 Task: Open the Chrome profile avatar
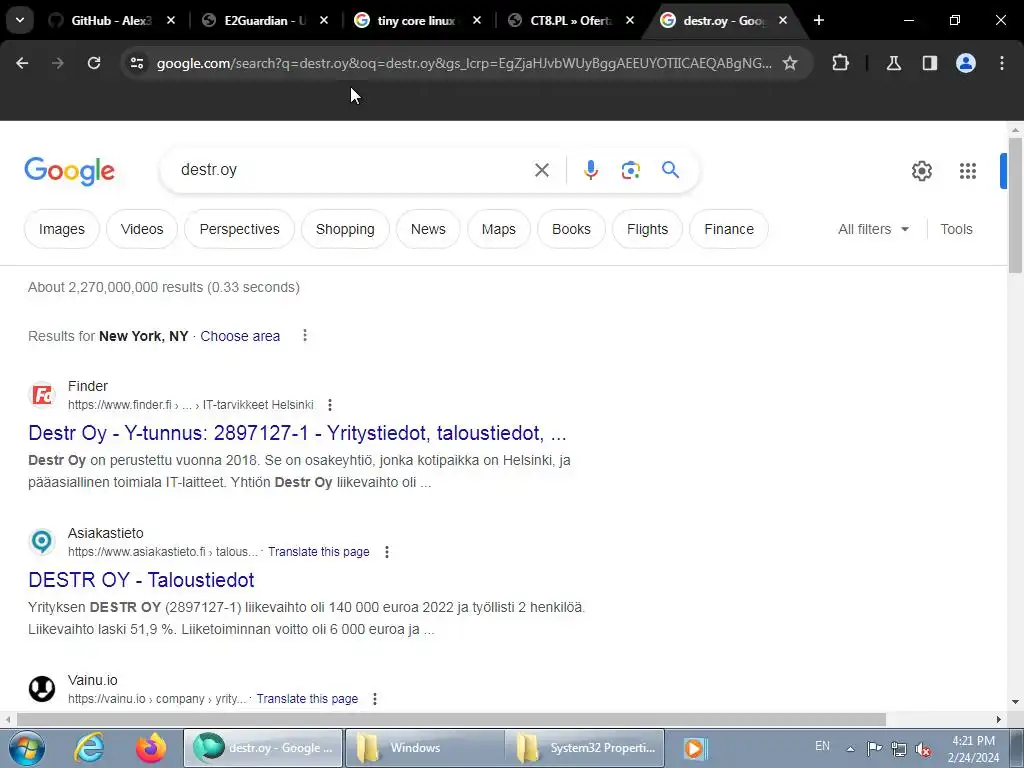[966, 63]
